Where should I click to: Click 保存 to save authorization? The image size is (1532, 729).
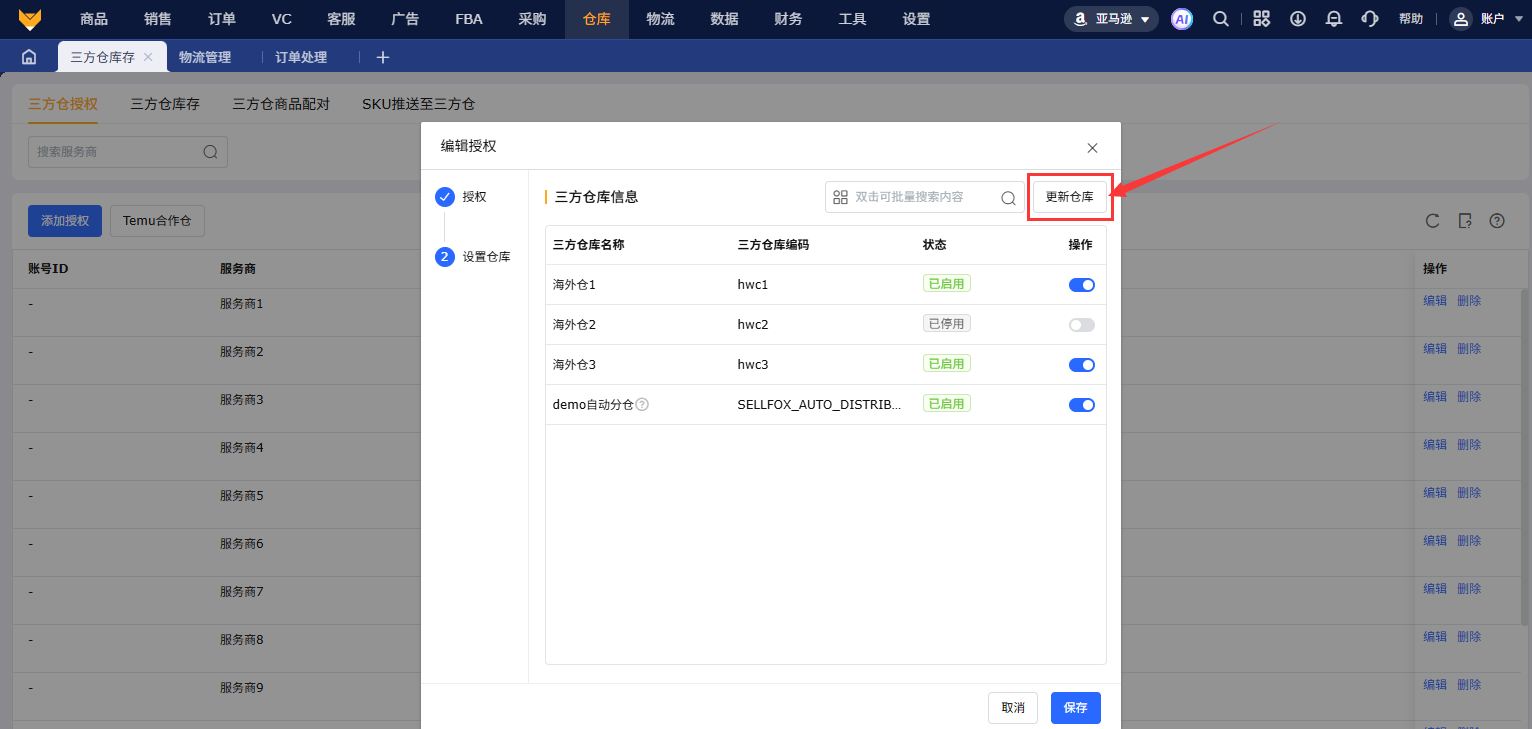(1075, 707)
